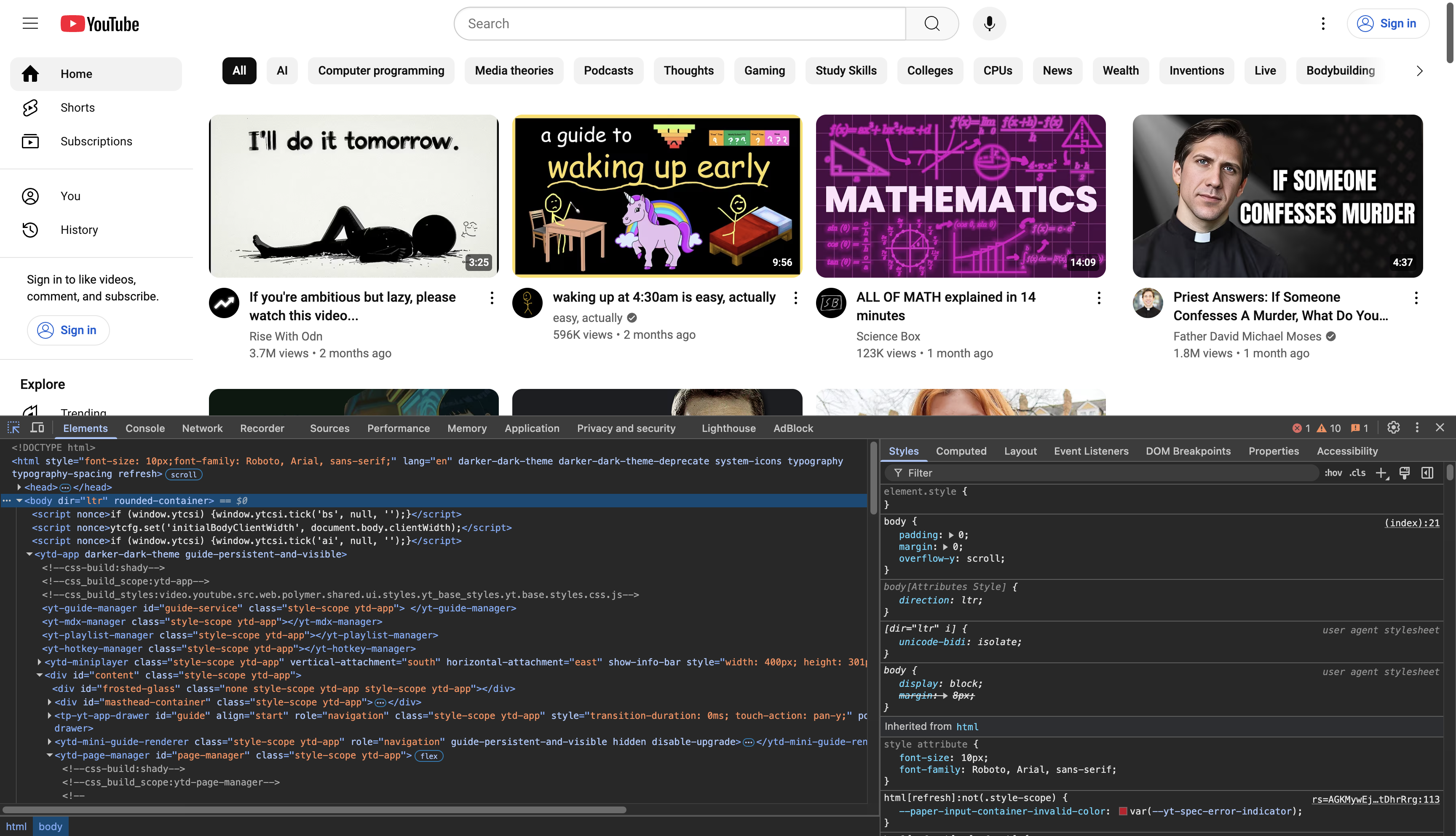Start voice search with microphone icon
Viewport: 1456px width, 836px height.
(989, 24)
